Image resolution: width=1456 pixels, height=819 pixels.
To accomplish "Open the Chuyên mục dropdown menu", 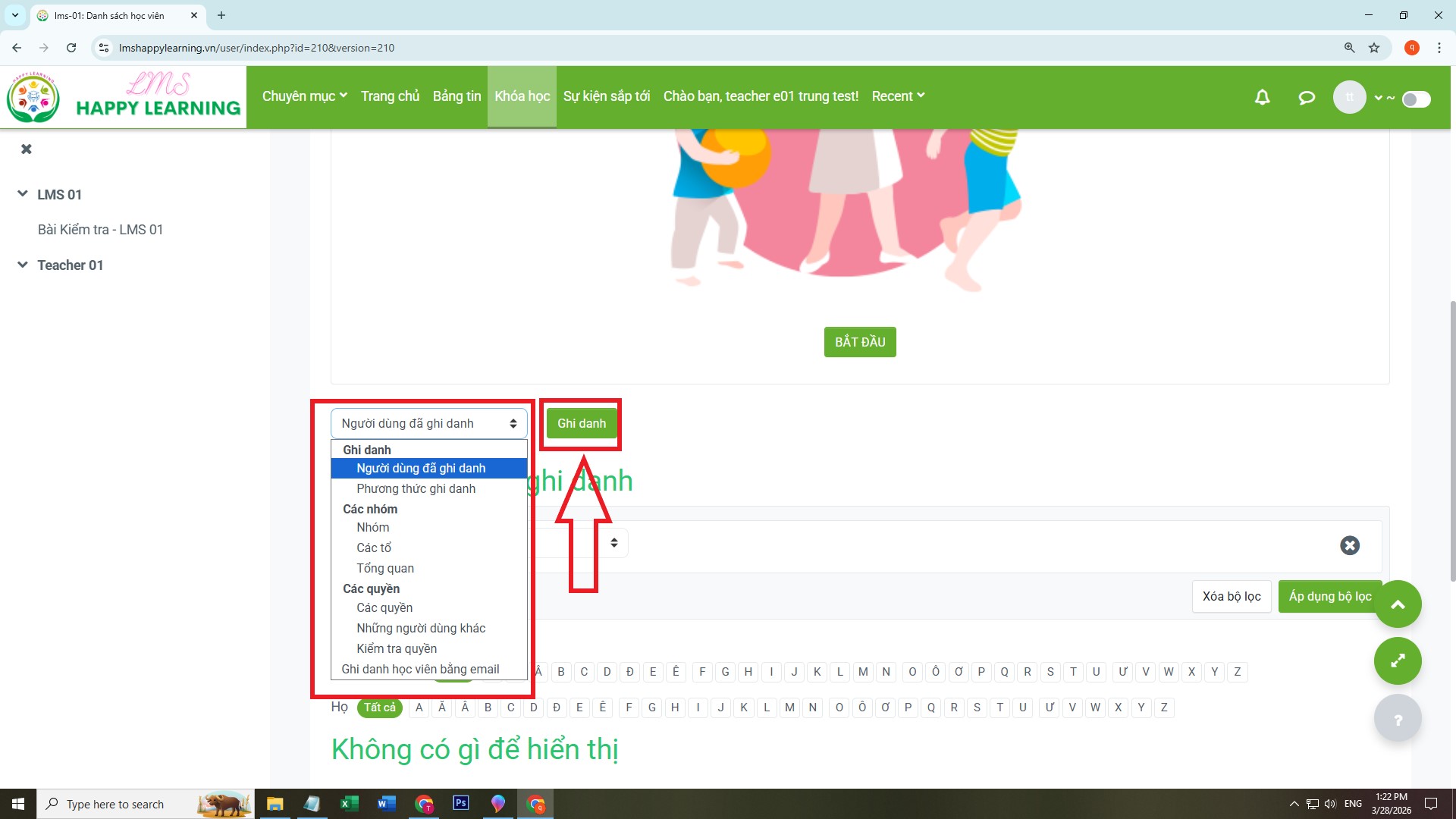I will tap(304, 96).
